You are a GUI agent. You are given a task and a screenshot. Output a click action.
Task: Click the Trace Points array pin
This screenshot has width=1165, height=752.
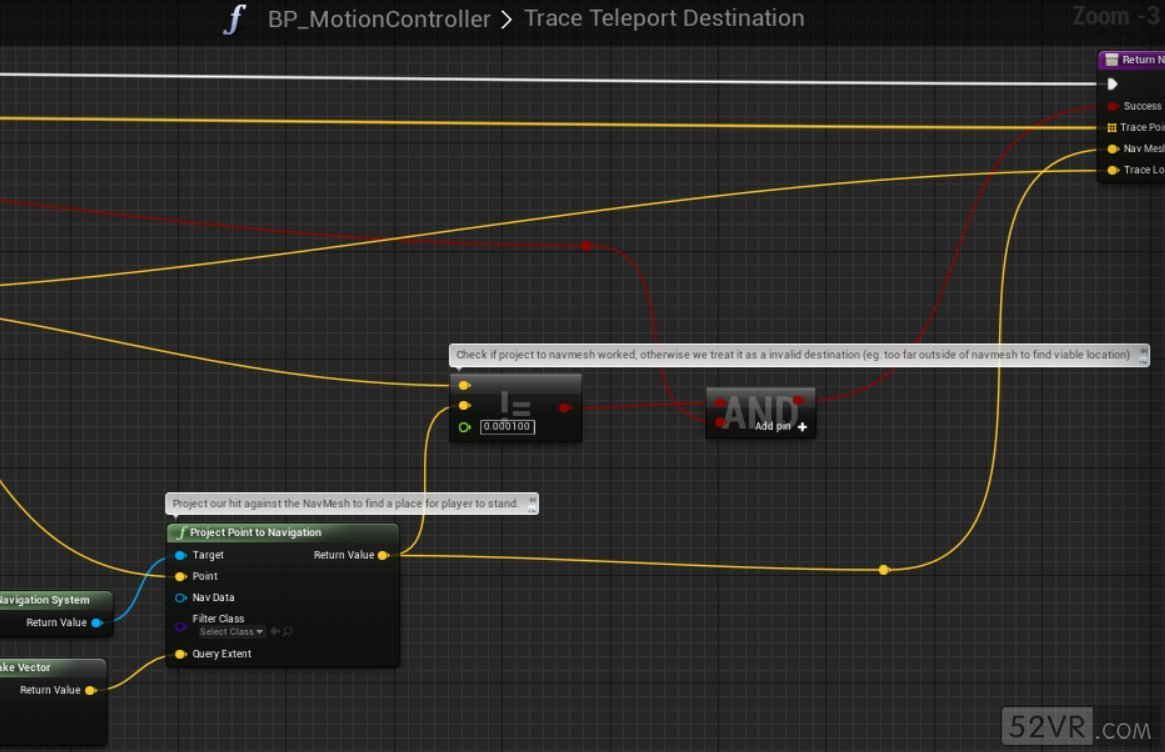tap(1112, 128)
